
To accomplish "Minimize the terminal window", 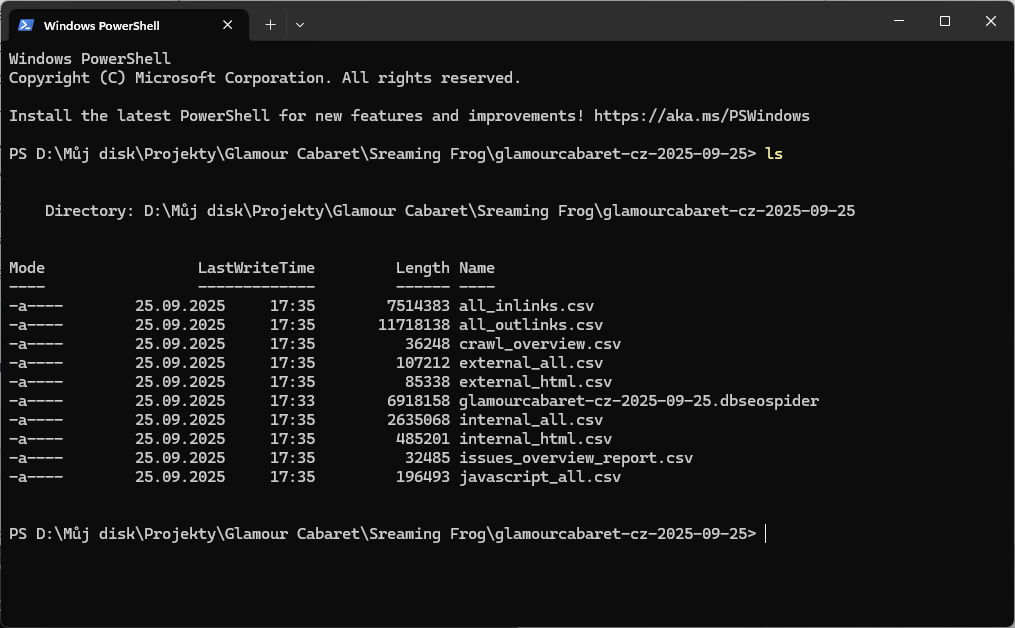I will [x=898, y=21].
